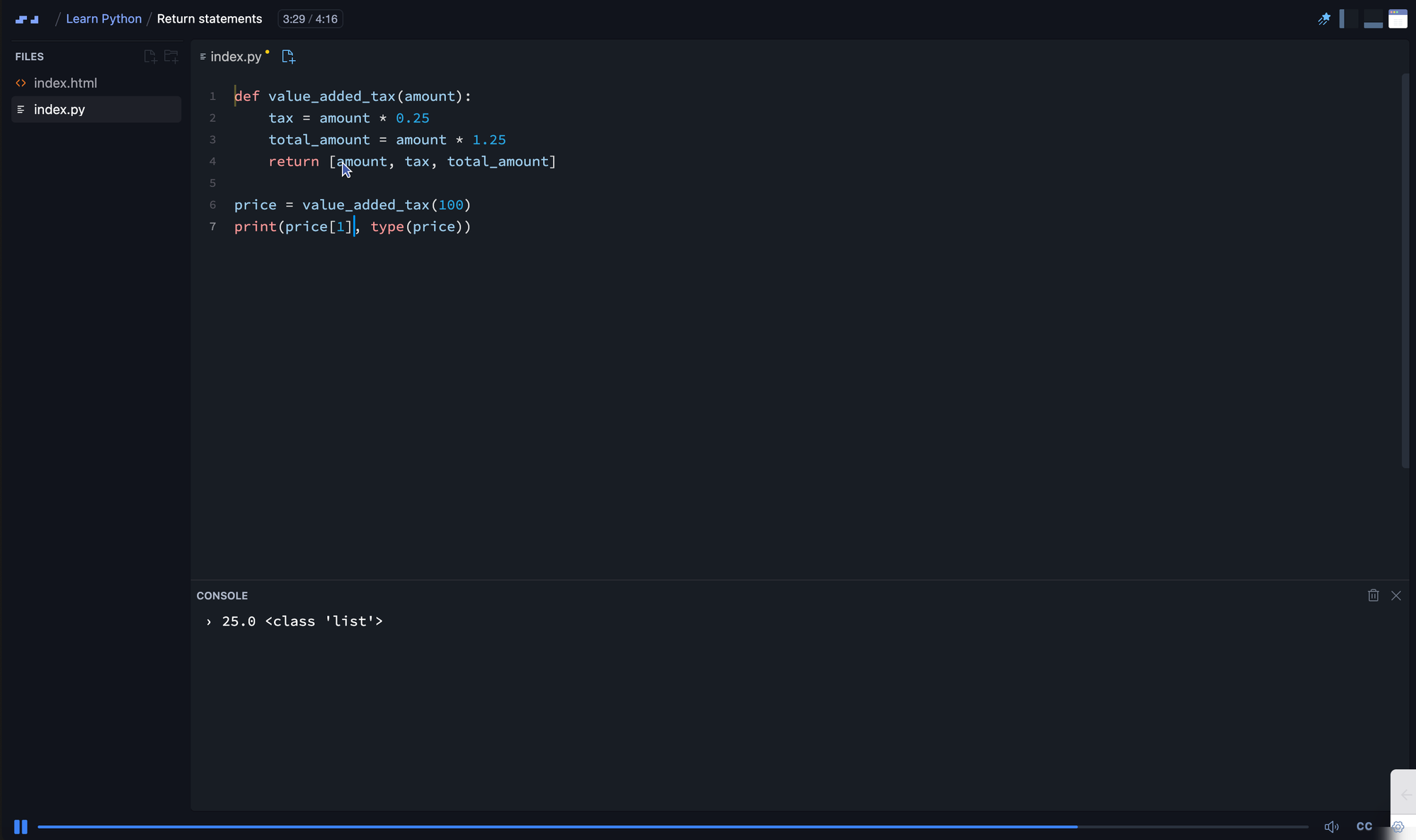Seek on the playback progress bar
The height and width of the screenshot is (840, 1416).
pos(673,827)
